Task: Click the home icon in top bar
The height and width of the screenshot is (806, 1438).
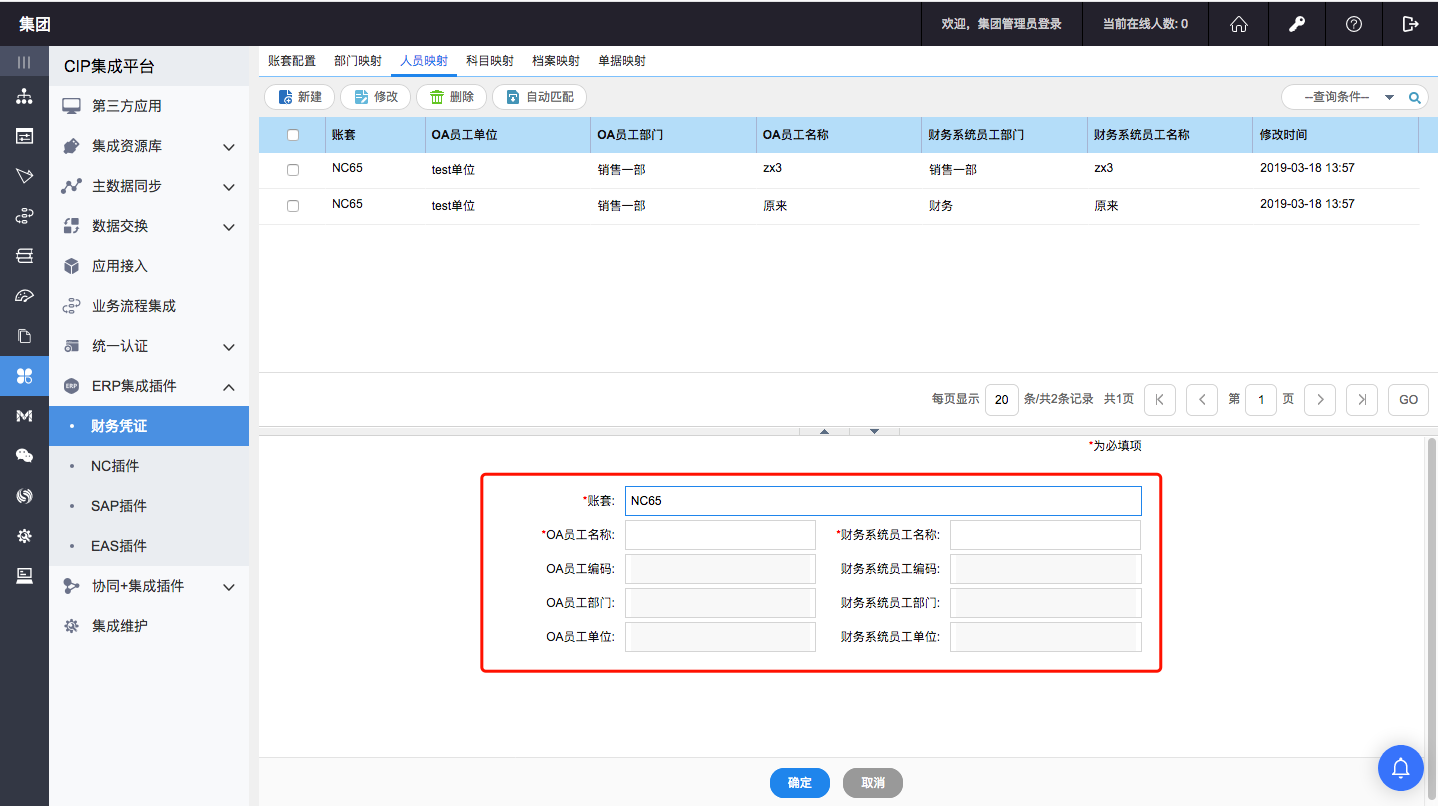Action: click(1238, 24)
